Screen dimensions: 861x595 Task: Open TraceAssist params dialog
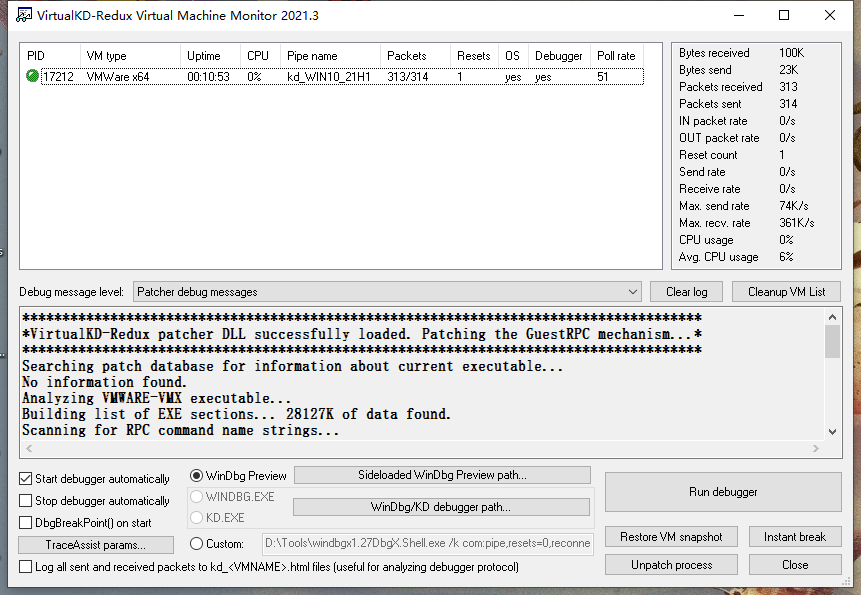click(x=96, y=545)
